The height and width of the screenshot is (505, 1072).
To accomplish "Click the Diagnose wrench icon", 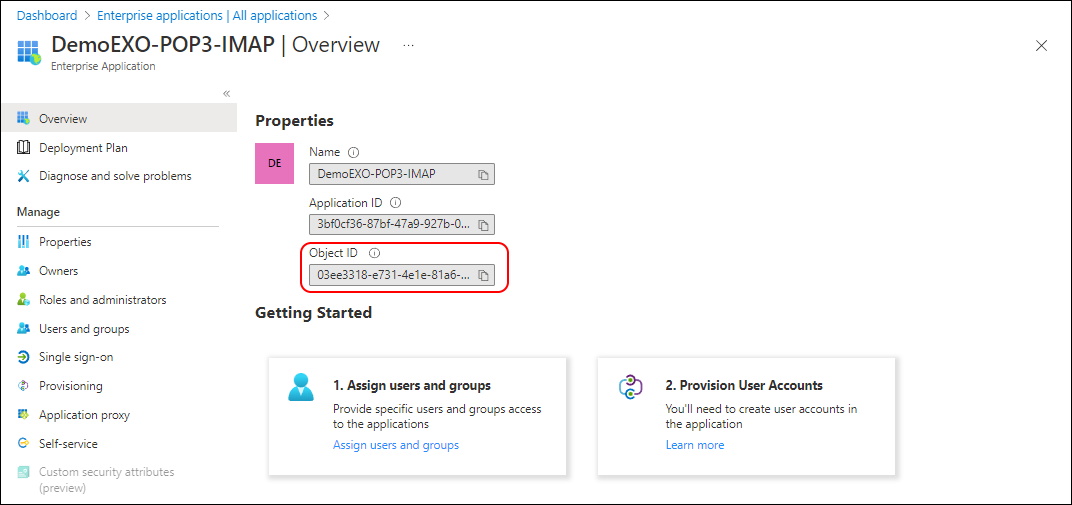I will click(24, 176).
